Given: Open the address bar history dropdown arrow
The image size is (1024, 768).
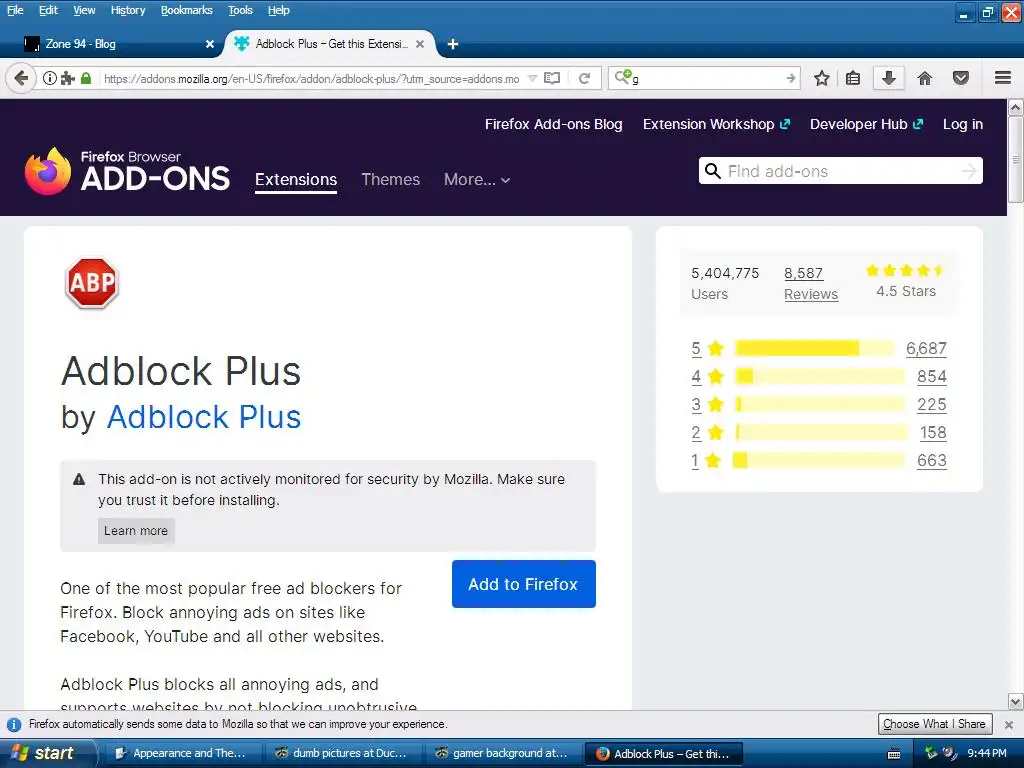Looking at the screenshot, I should tap(532, 78).
